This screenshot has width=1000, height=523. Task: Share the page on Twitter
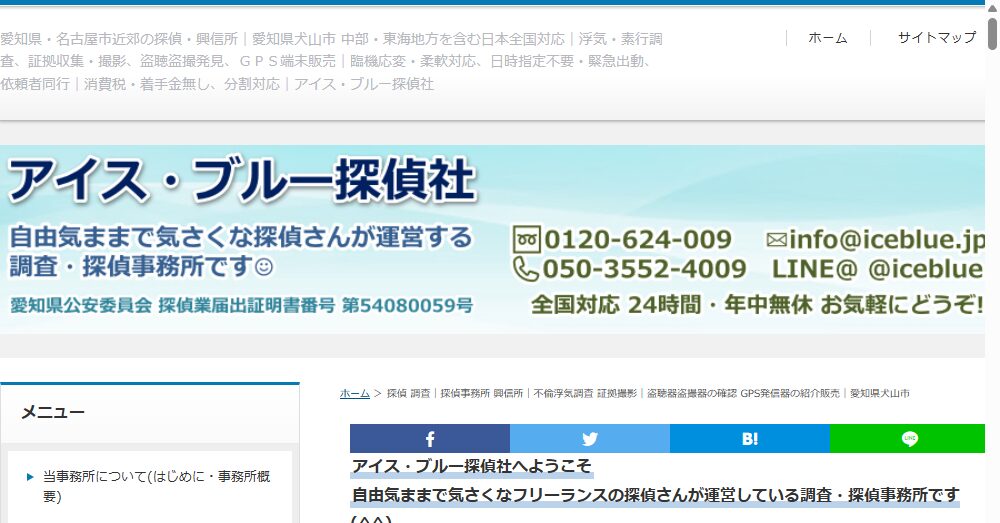point(590,439)
